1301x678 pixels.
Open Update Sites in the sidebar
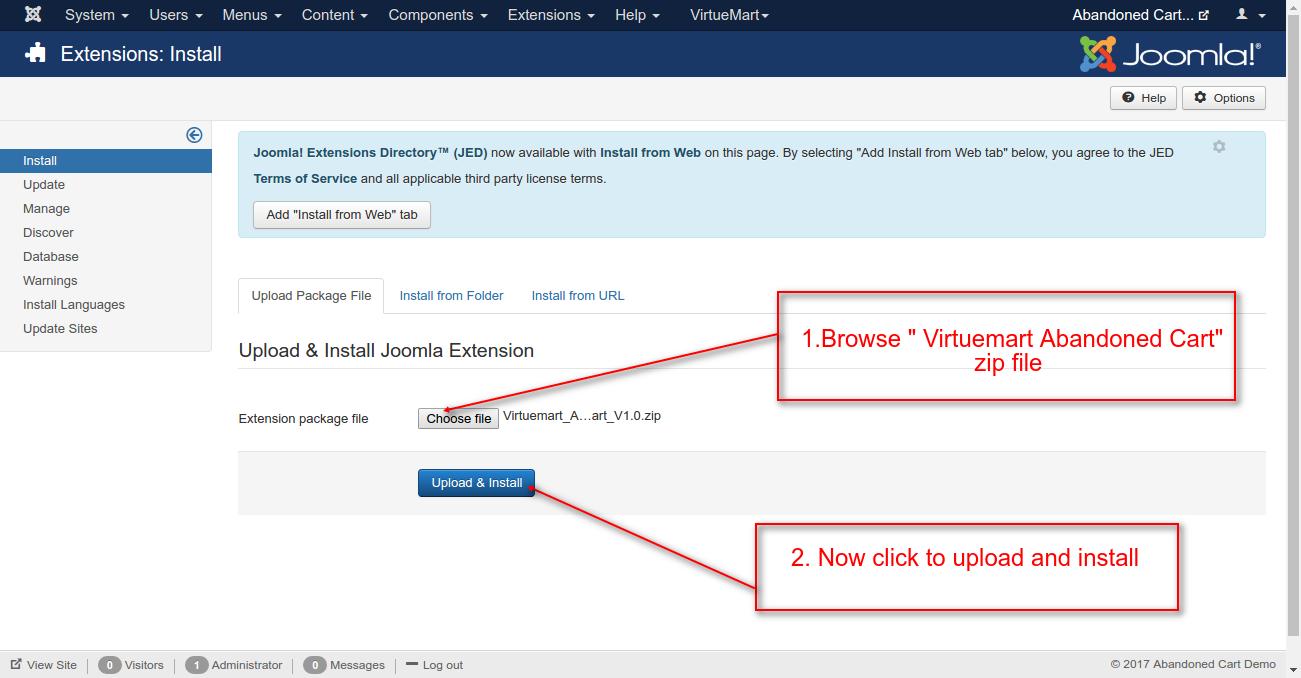pos(60,329)
